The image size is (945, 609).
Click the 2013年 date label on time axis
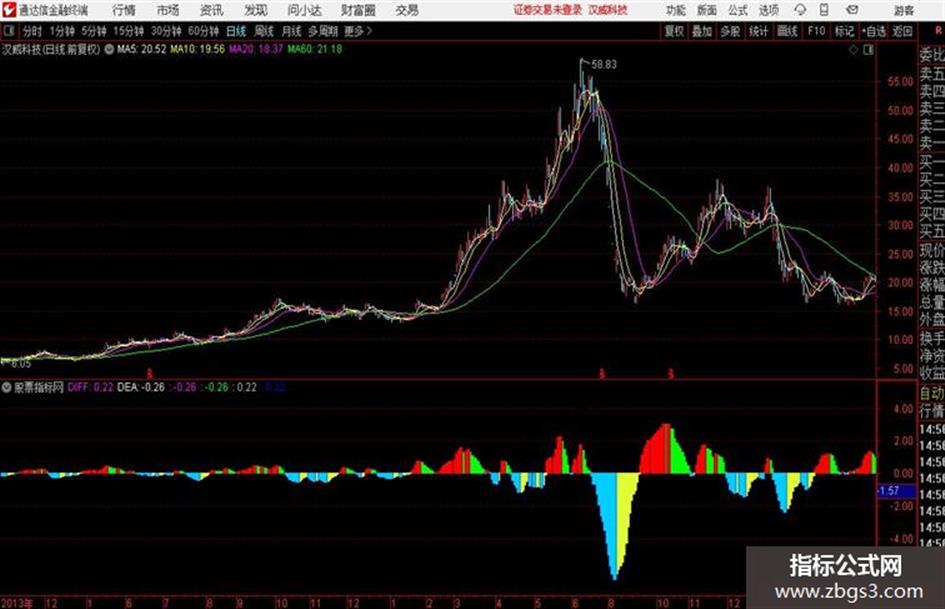(17, 602)
